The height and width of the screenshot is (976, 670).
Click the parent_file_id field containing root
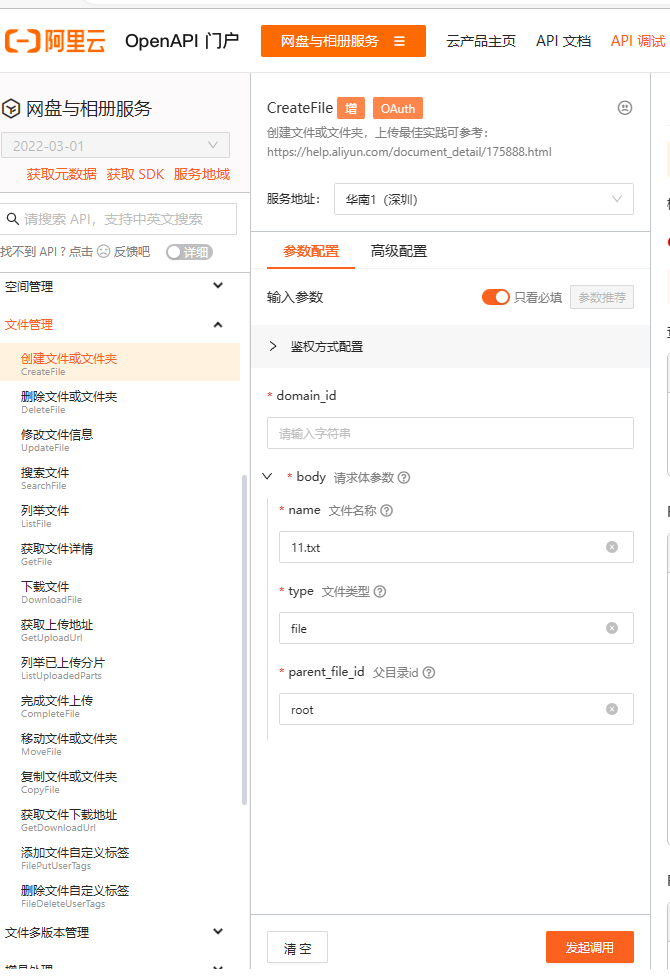coord(456,709)
